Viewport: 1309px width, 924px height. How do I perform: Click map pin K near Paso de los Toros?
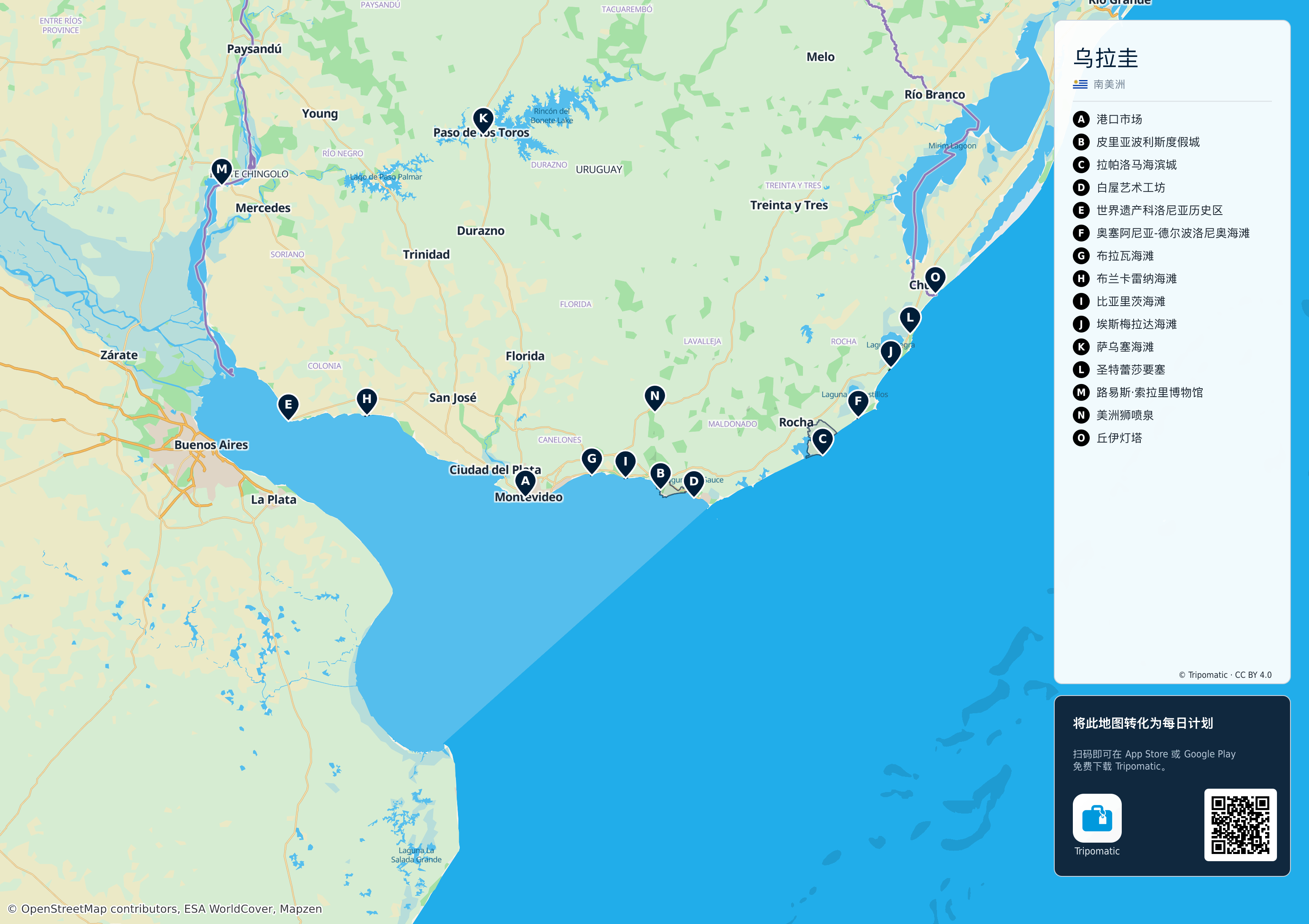(x=483, y=120)
